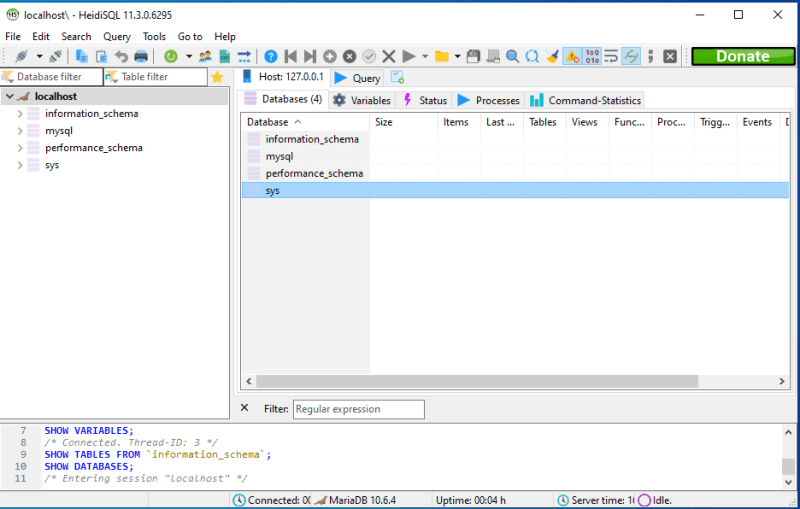Click the Replace text circular arrows icon
The height and width of the screenshot is (509, 800).
(x=532, y=56)
